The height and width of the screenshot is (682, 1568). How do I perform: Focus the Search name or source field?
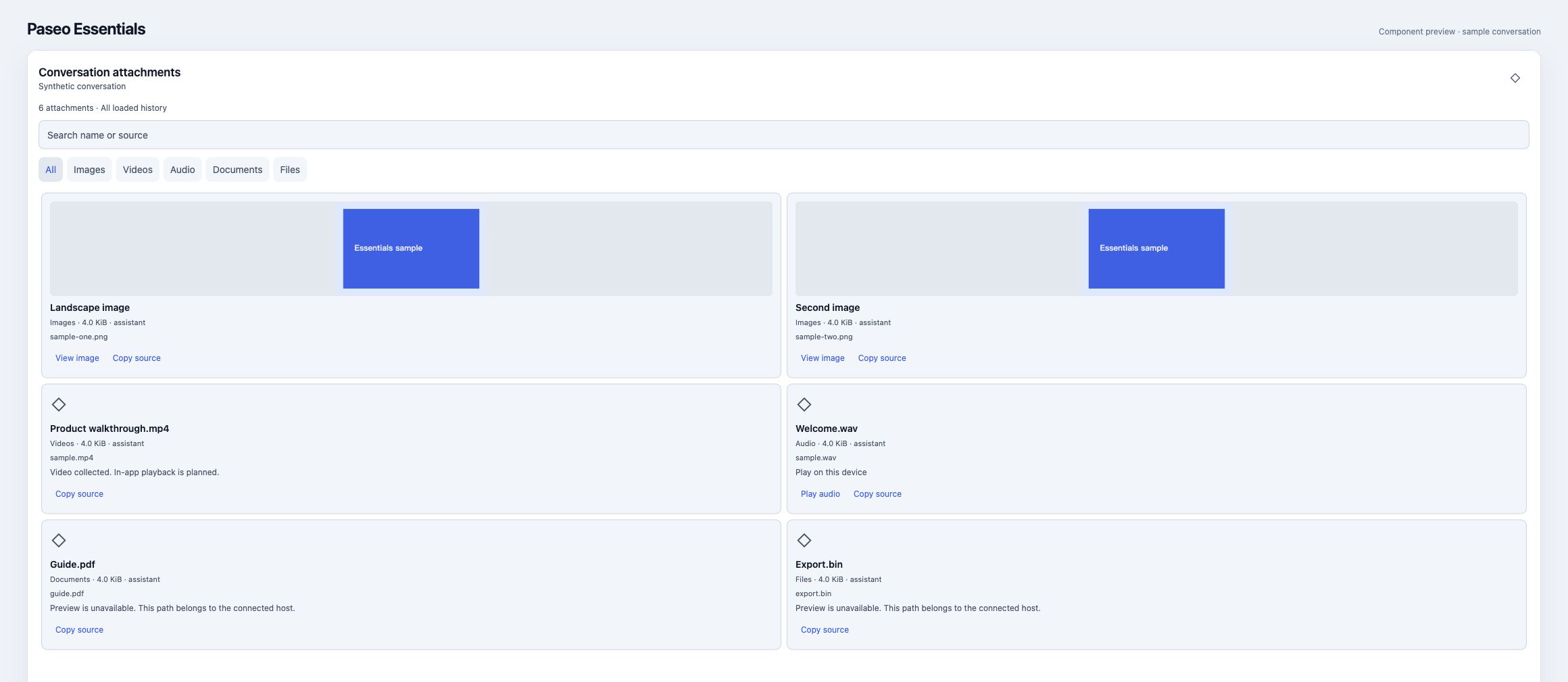tap(784, 135)
